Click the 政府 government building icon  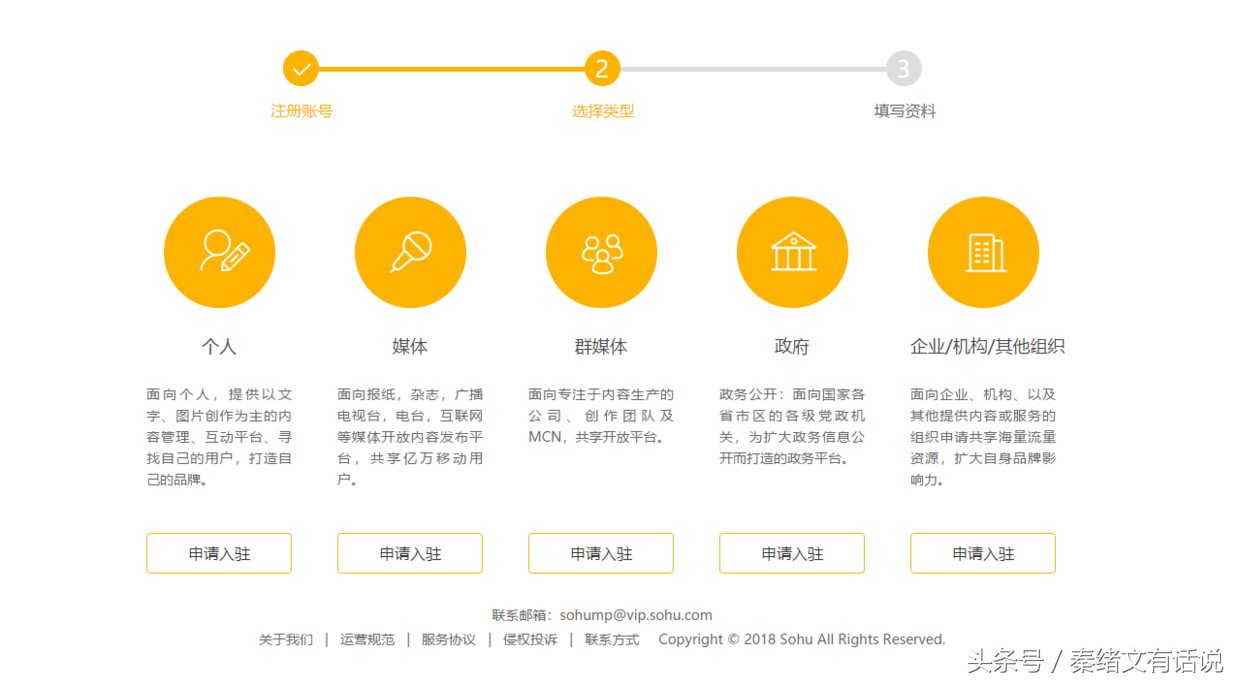[792, 252]
